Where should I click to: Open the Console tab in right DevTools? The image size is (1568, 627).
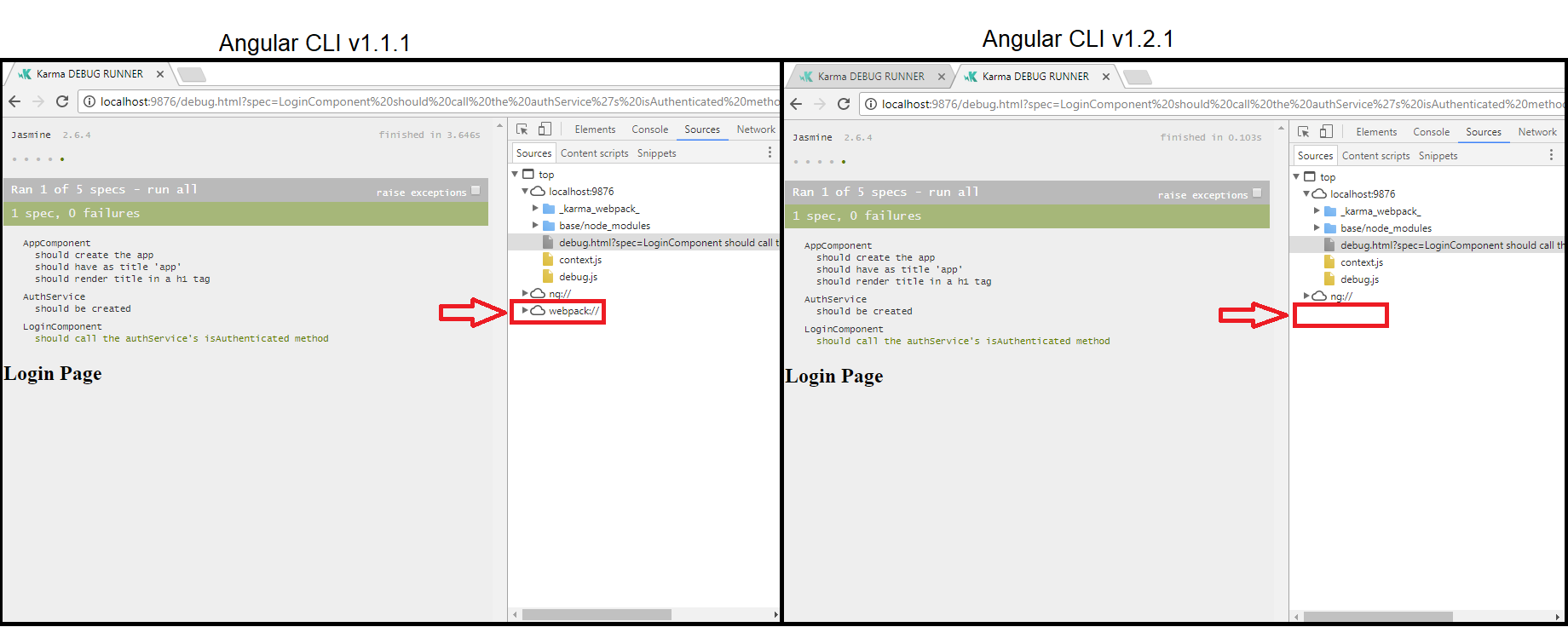(1432, 132)
